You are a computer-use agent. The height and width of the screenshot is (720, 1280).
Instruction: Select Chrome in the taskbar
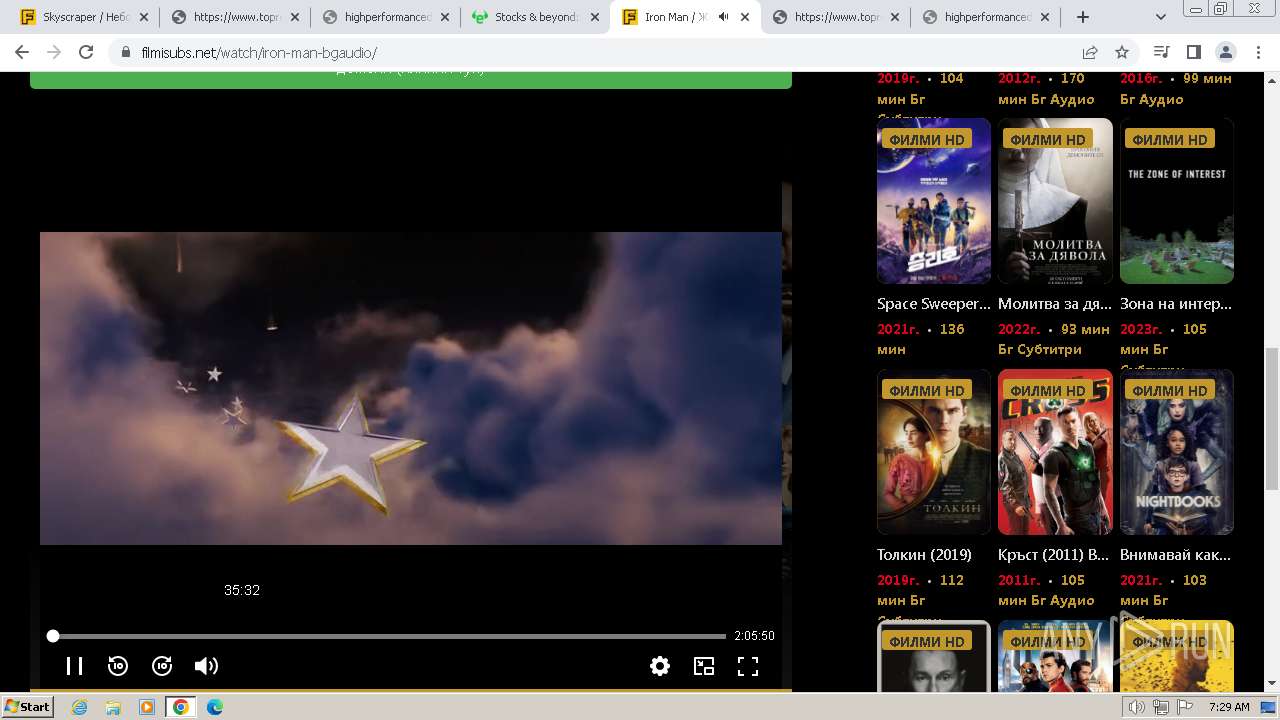[181, 707]
